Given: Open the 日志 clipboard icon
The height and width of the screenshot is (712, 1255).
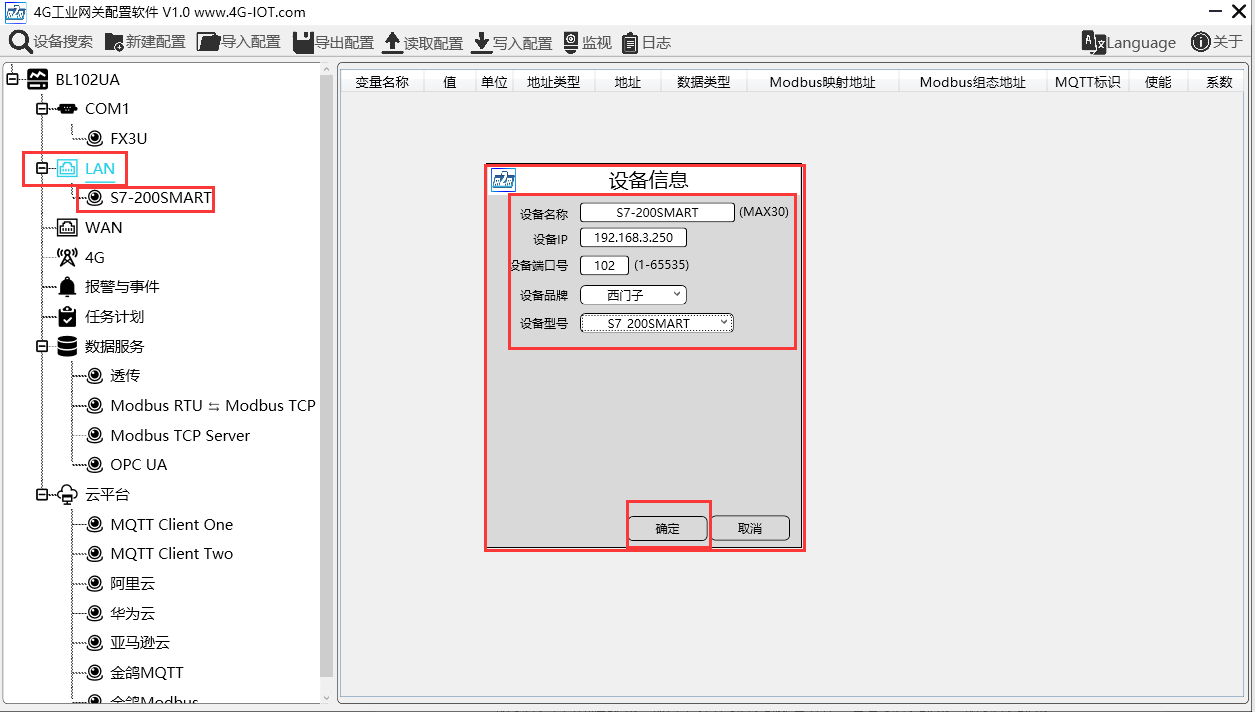Looking at the screenshot, I should click(630, 43).
